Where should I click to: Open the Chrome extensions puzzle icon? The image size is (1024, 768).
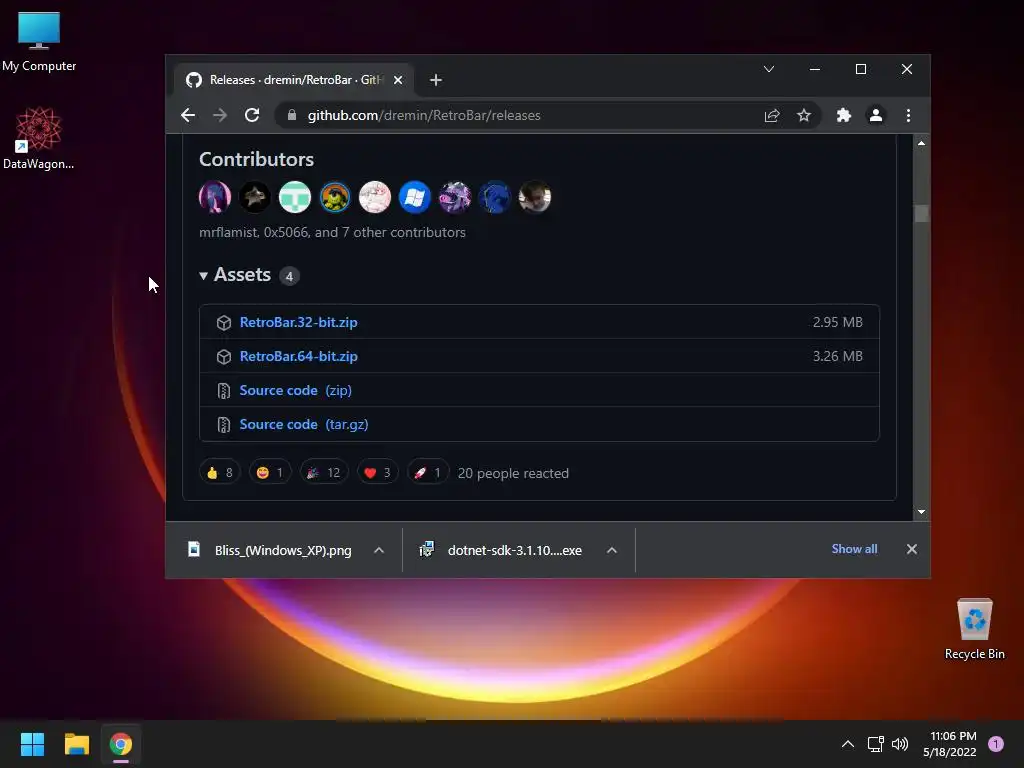tap(844, 116)
